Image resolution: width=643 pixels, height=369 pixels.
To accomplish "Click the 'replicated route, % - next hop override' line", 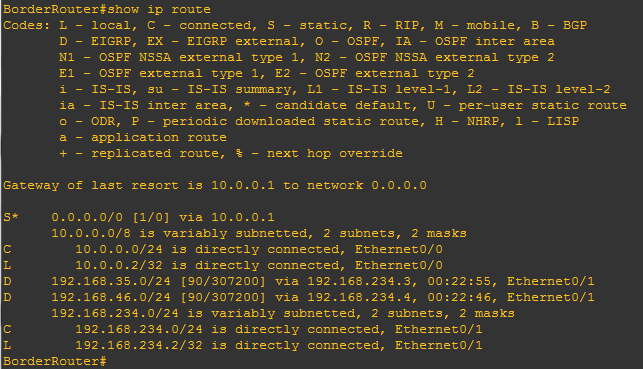I will pyautogui.click(x=231, y=153).
